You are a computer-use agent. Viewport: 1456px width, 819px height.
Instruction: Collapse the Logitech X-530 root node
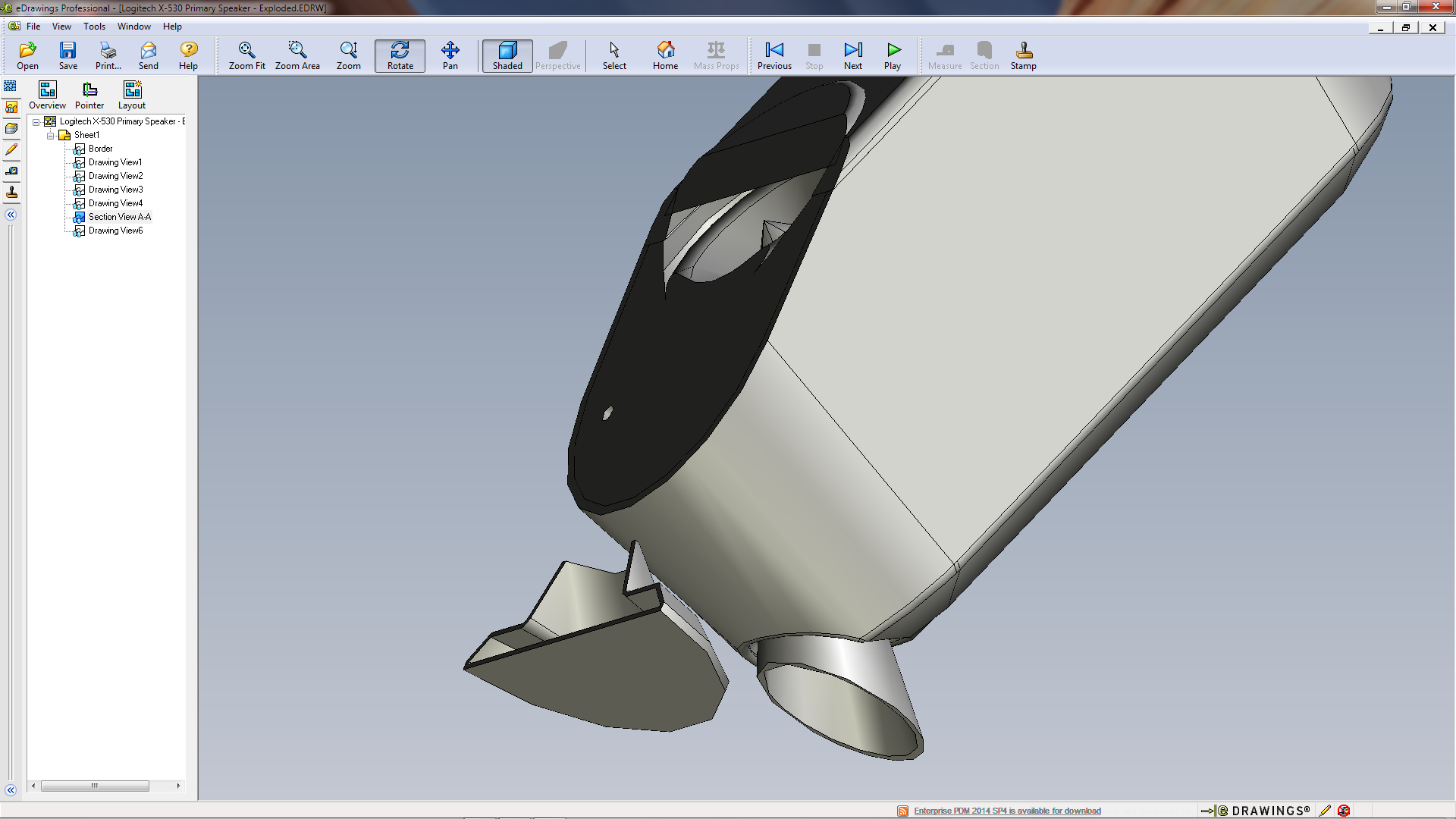point(36,122)
